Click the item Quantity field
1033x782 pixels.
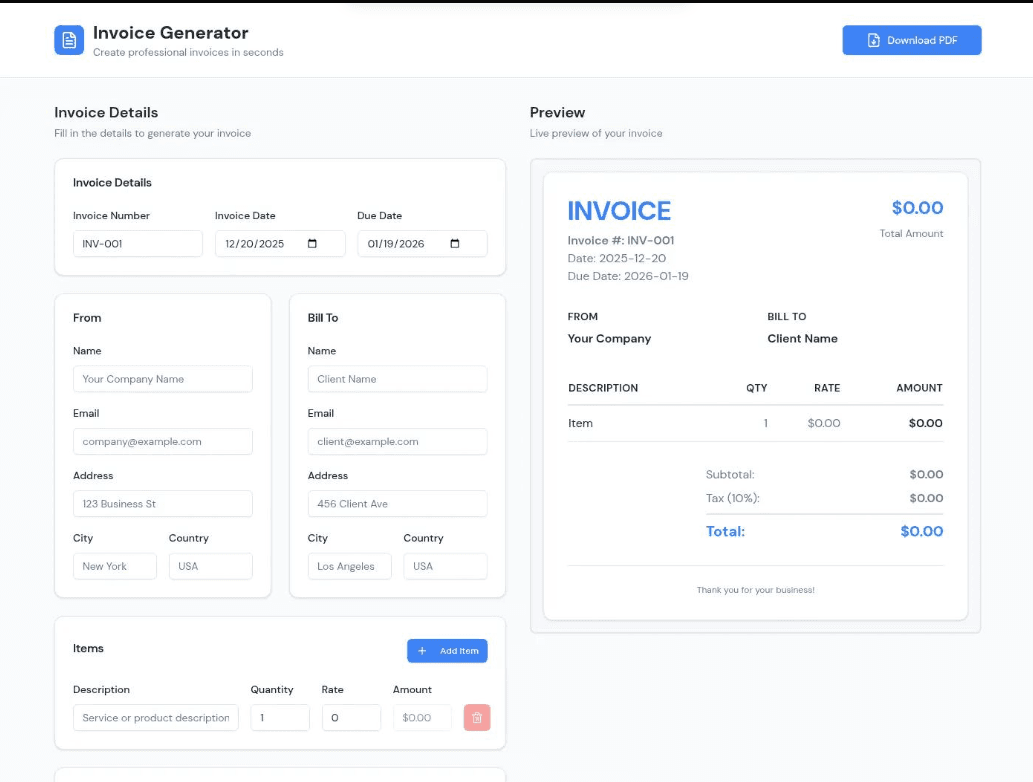[280, 717]
